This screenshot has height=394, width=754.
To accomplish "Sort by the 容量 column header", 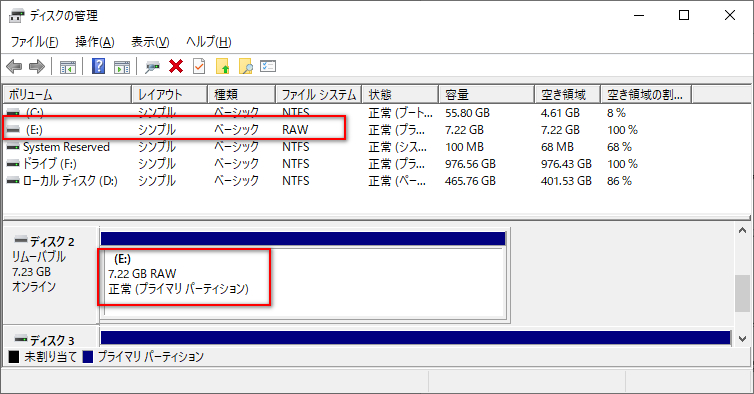I will click(487, 94).
